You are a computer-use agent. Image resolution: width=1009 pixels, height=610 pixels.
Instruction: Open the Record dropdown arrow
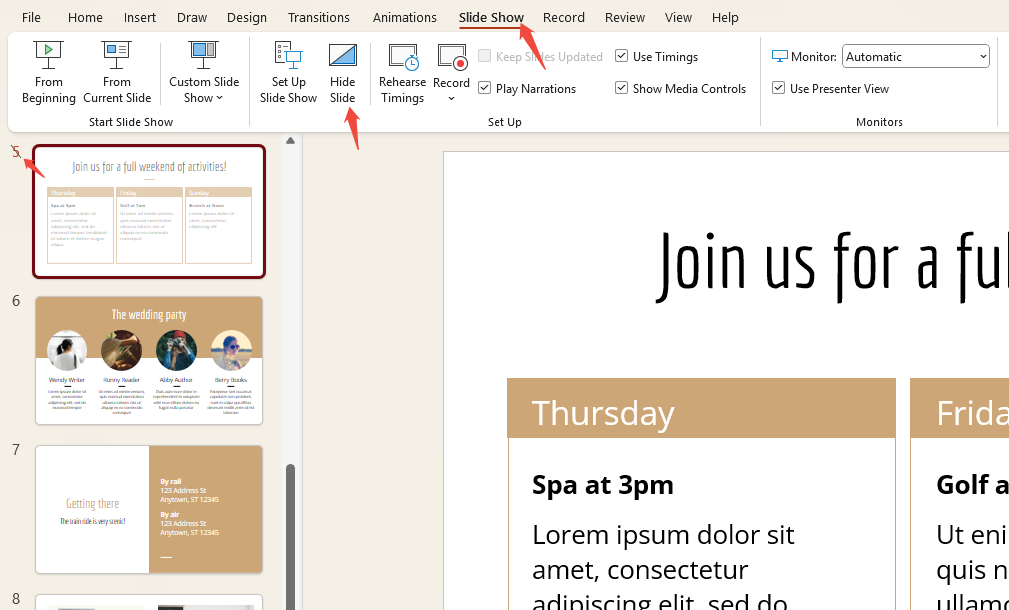pos(452,98)
